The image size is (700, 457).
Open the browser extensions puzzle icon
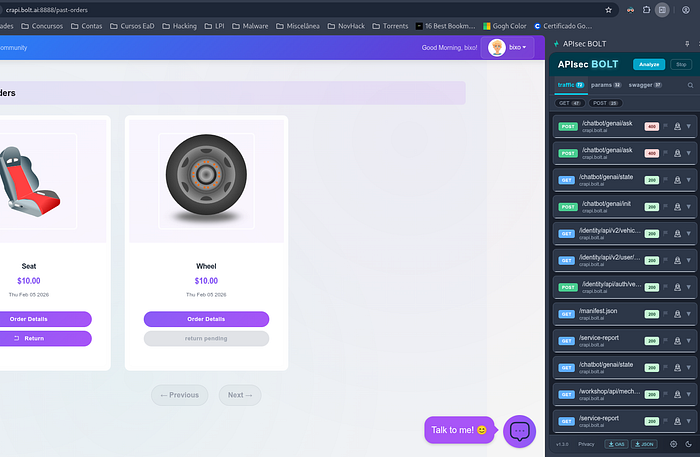646,10
